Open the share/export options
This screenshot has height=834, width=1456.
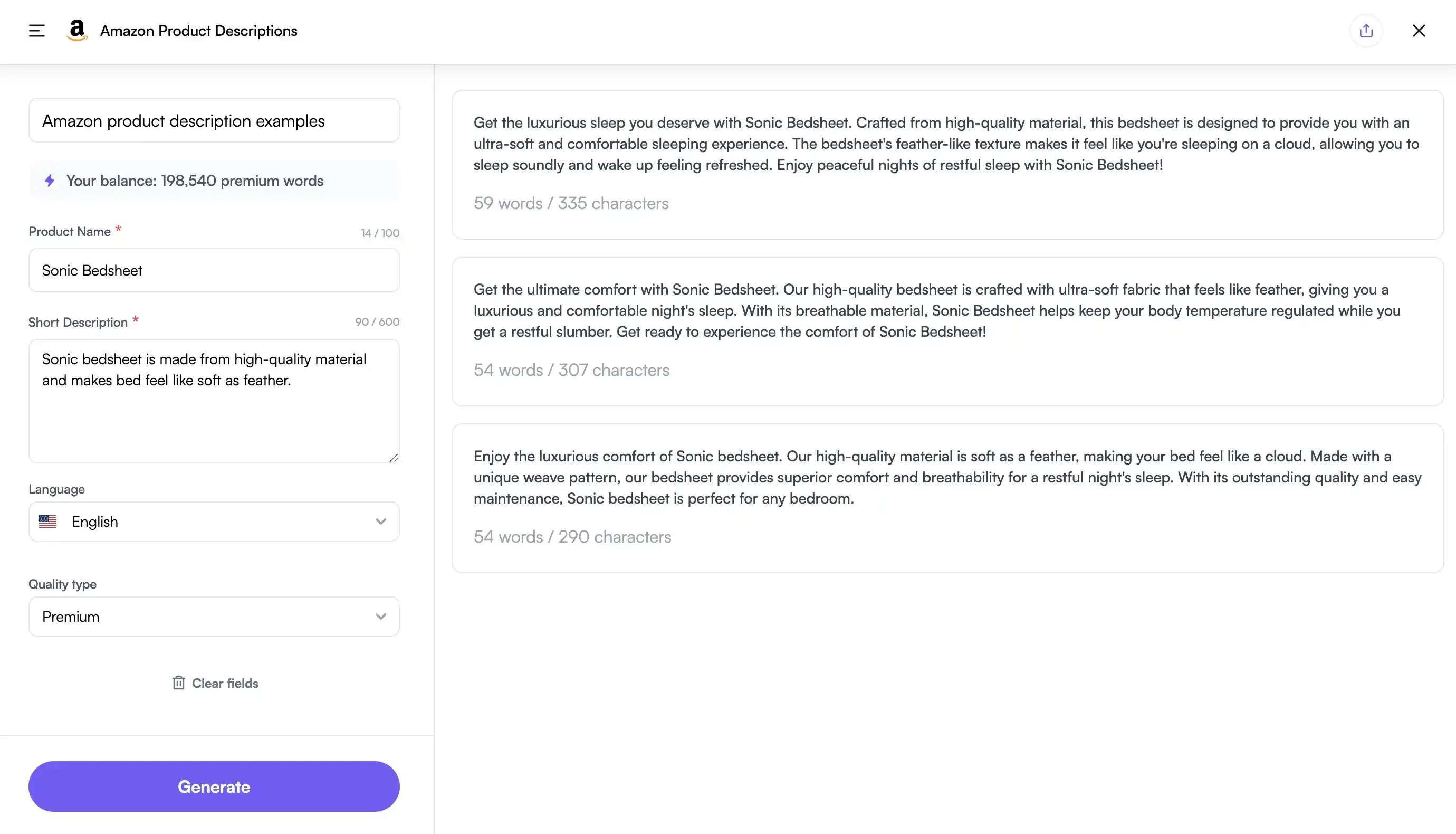click(x=1366, y=31)
